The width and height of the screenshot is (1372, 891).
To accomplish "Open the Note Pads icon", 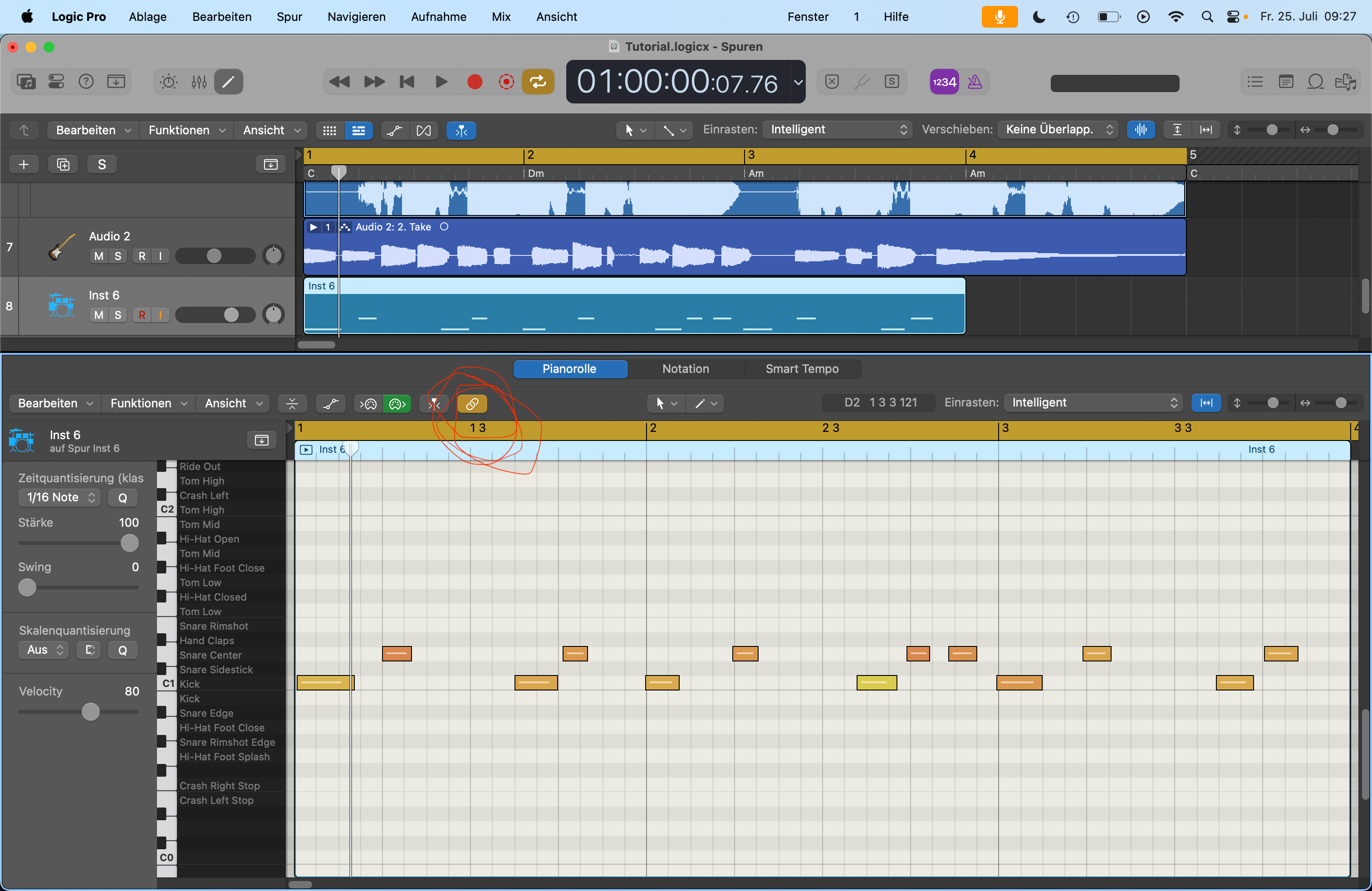I will (x=1285, y=82).
